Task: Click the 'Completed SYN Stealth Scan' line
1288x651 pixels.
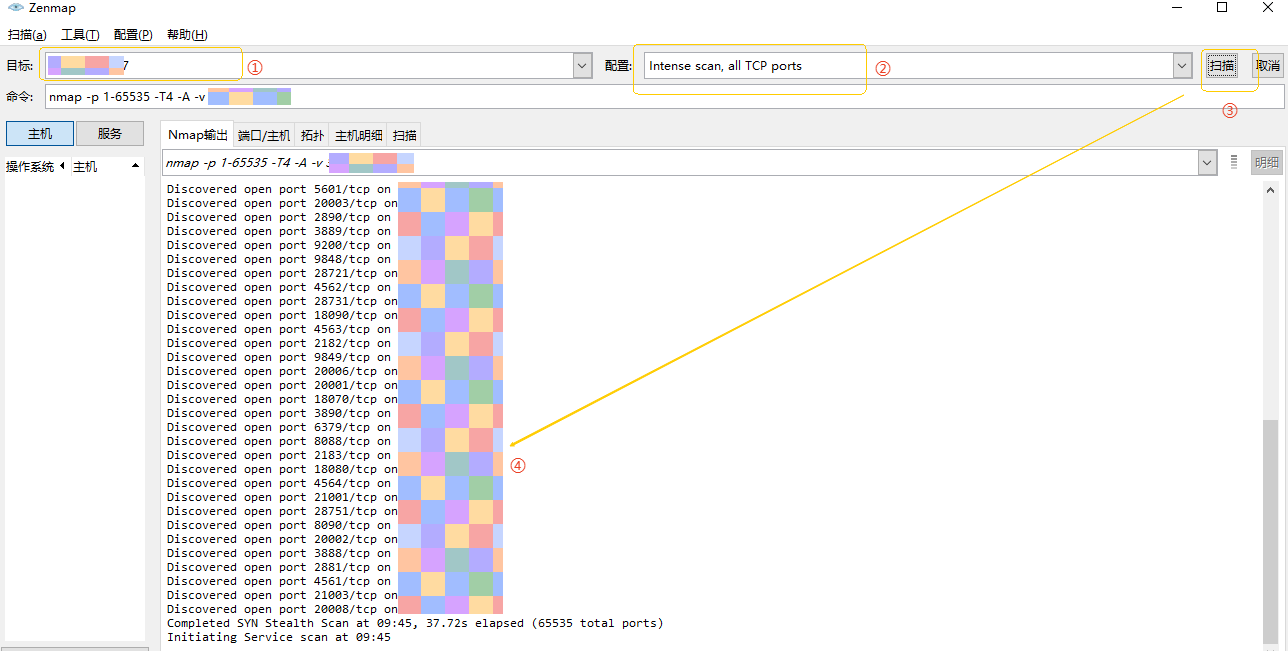Action: coord(415,623)
